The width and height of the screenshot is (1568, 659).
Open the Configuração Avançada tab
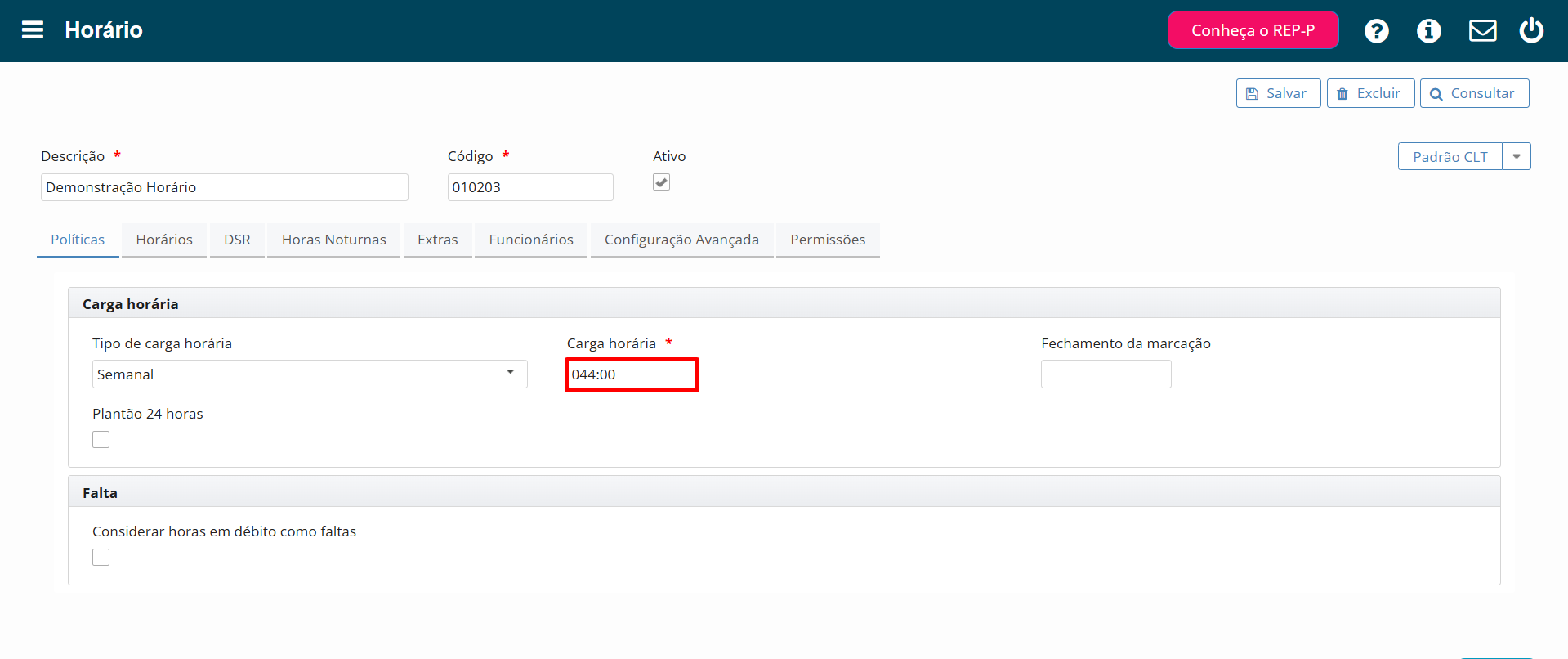click(681, 240)
